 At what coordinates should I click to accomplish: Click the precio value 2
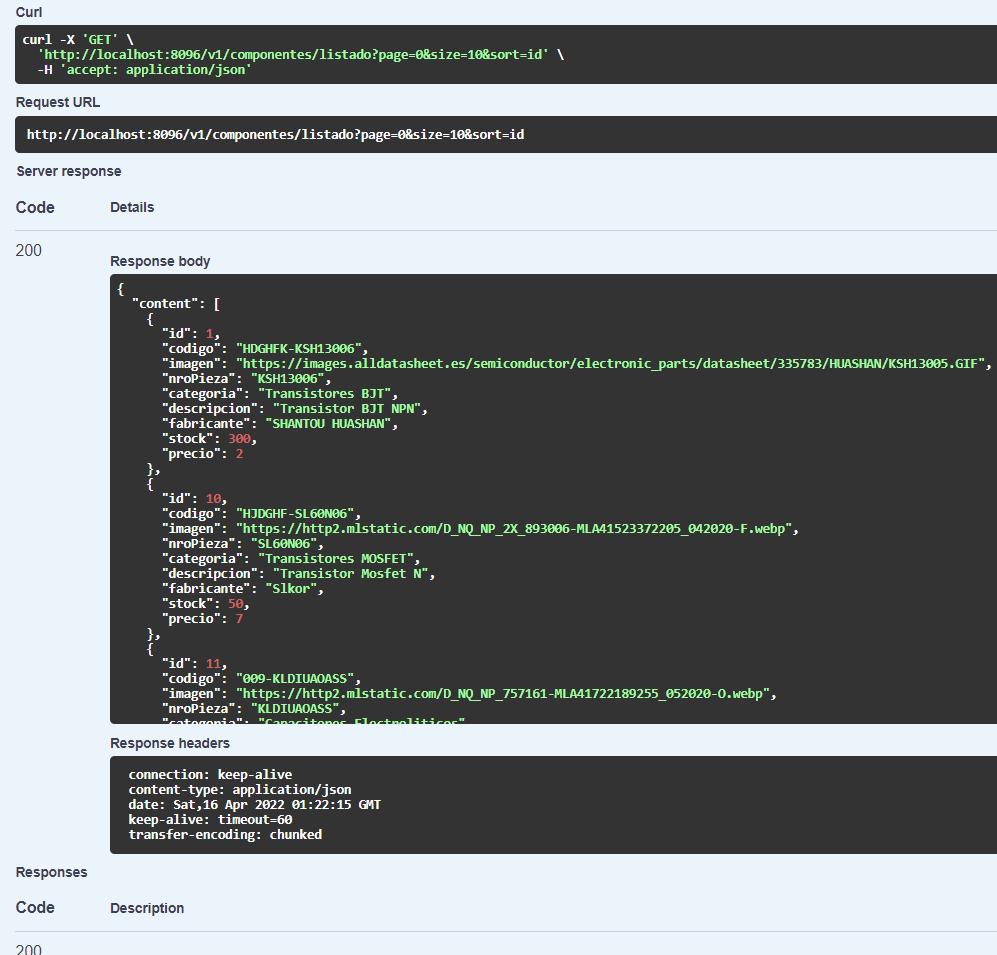[239, 454]
